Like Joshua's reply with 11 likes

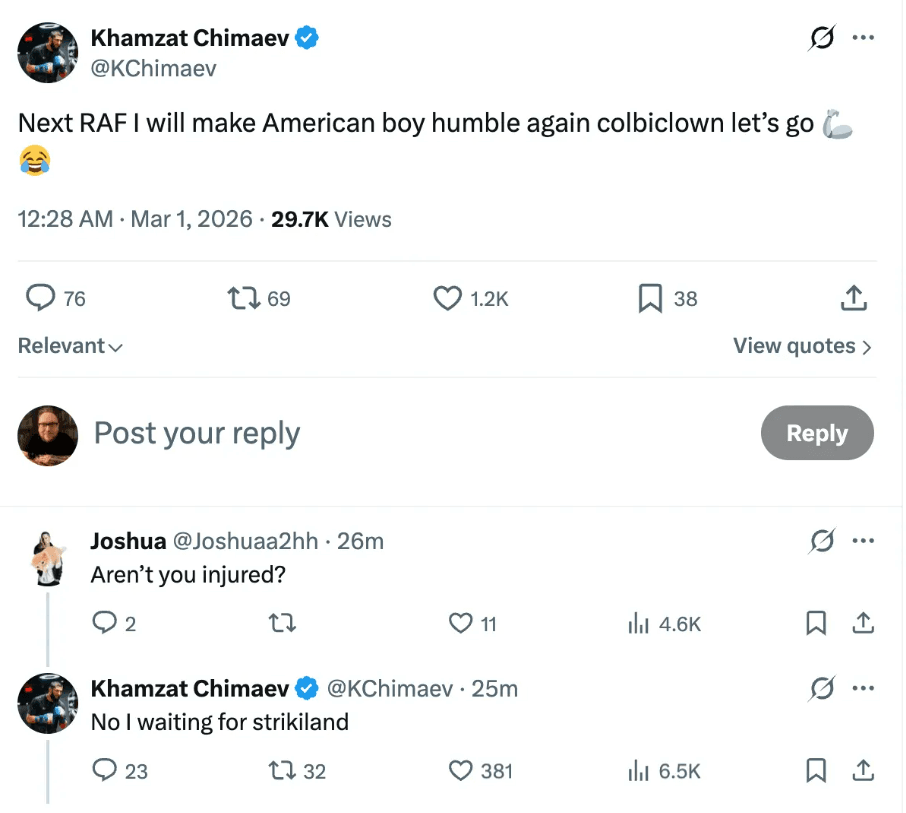pyautogui.click(x=460, y=624)
